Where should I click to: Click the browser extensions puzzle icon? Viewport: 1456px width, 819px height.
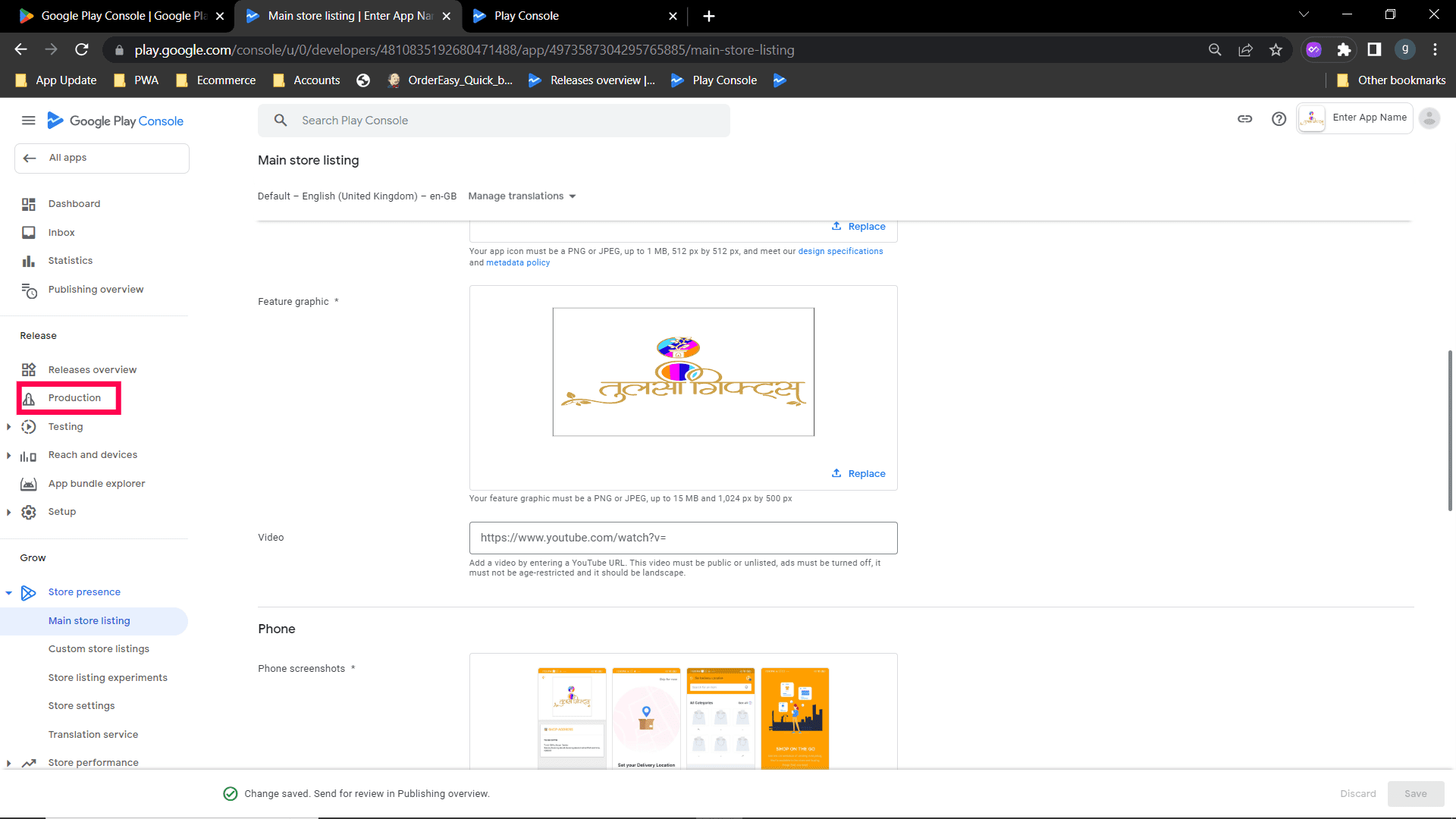click(x=1344, y=50)
